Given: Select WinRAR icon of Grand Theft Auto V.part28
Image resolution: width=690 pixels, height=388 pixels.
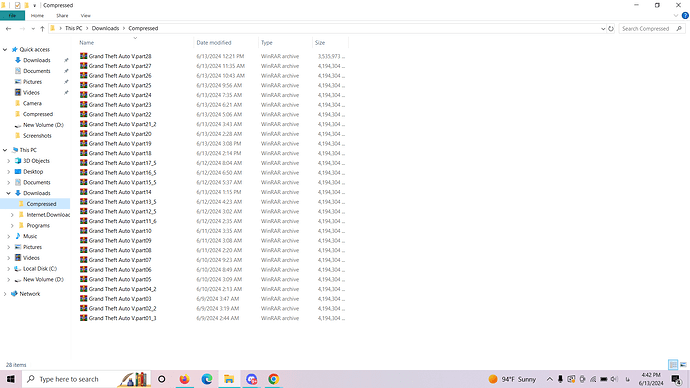Looking at the screenshot, I should click(x=84, y=56).
